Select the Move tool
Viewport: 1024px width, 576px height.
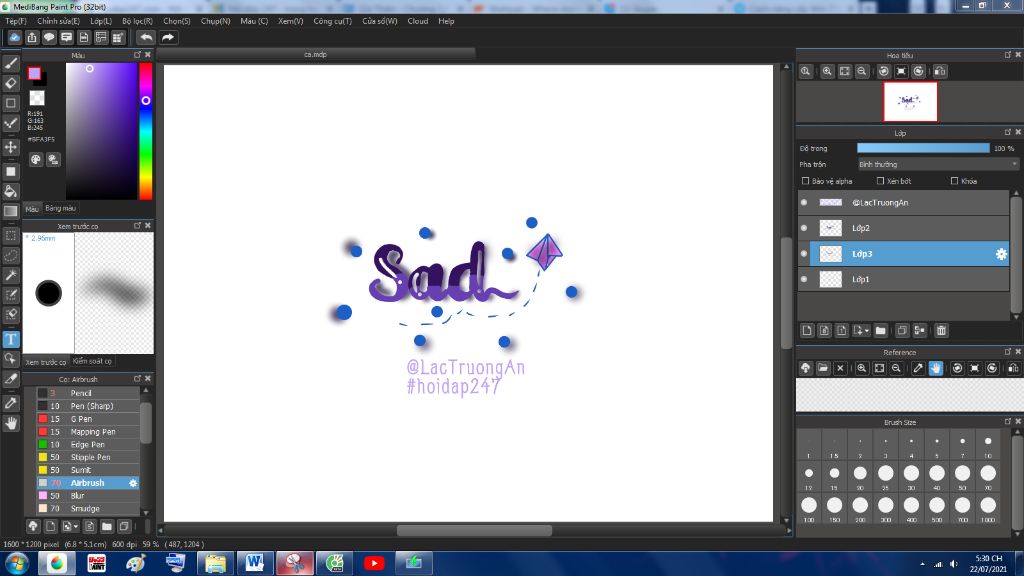coord(11,147)
